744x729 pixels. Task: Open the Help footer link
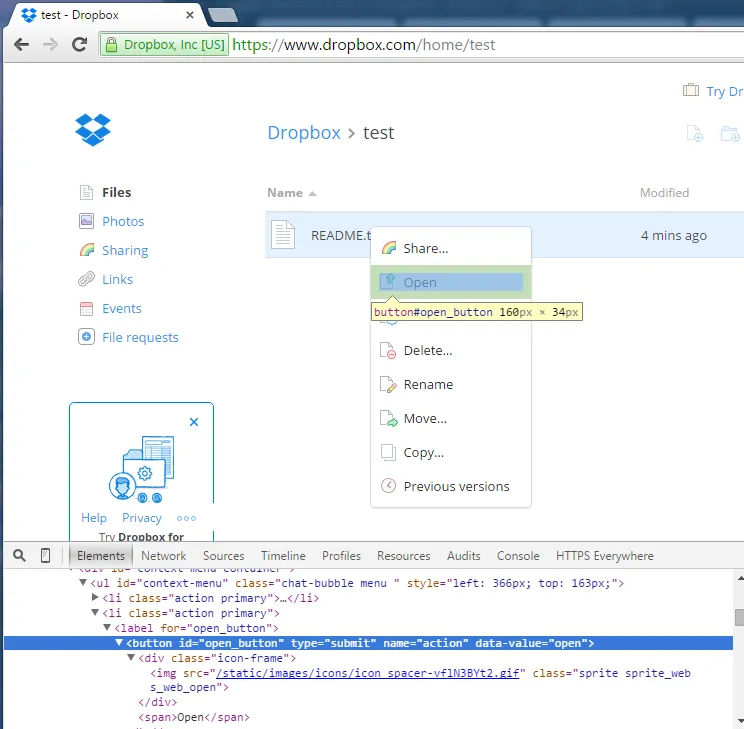(94, 518)
